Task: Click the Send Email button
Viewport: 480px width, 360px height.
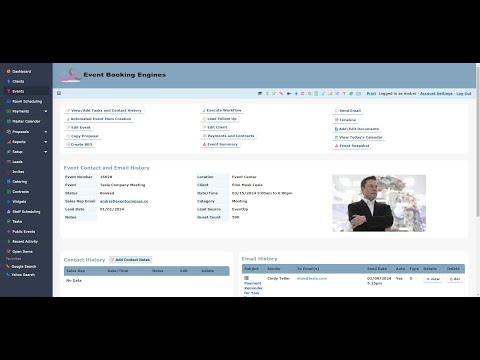Action: [348, 111]
